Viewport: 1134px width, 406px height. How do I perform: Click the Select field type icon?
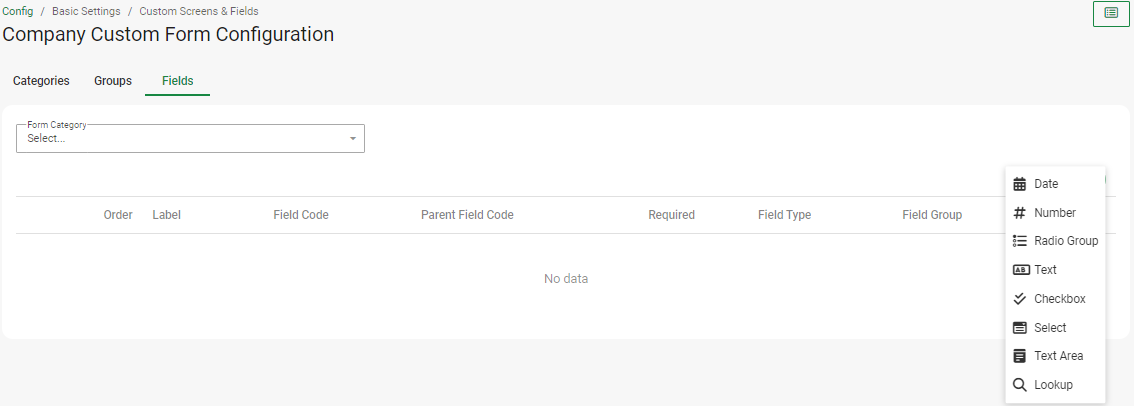(1019, 328)
